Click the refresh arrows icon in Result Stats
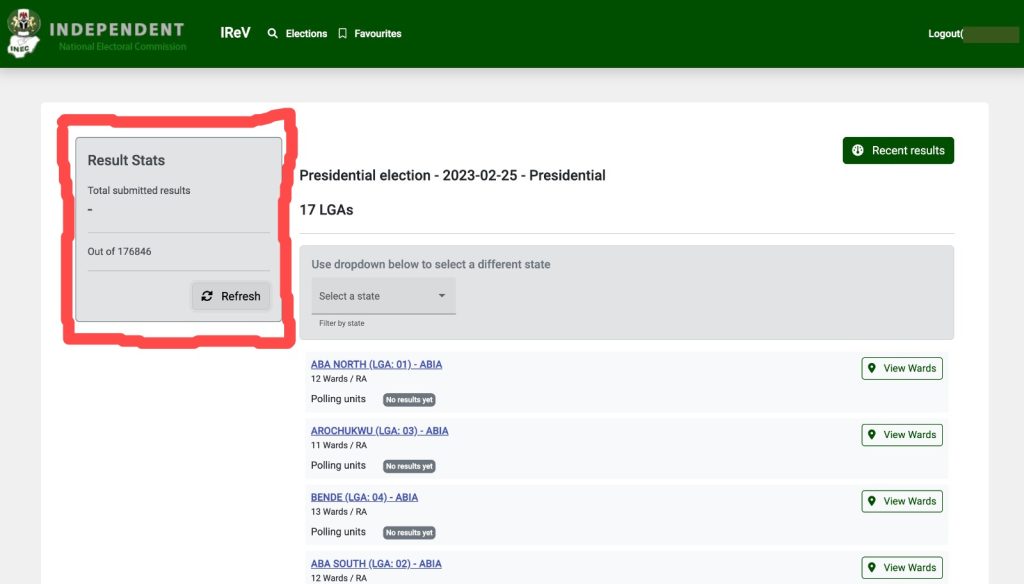Viewport: 1024px width, 584px height. [x=207, y=296]
